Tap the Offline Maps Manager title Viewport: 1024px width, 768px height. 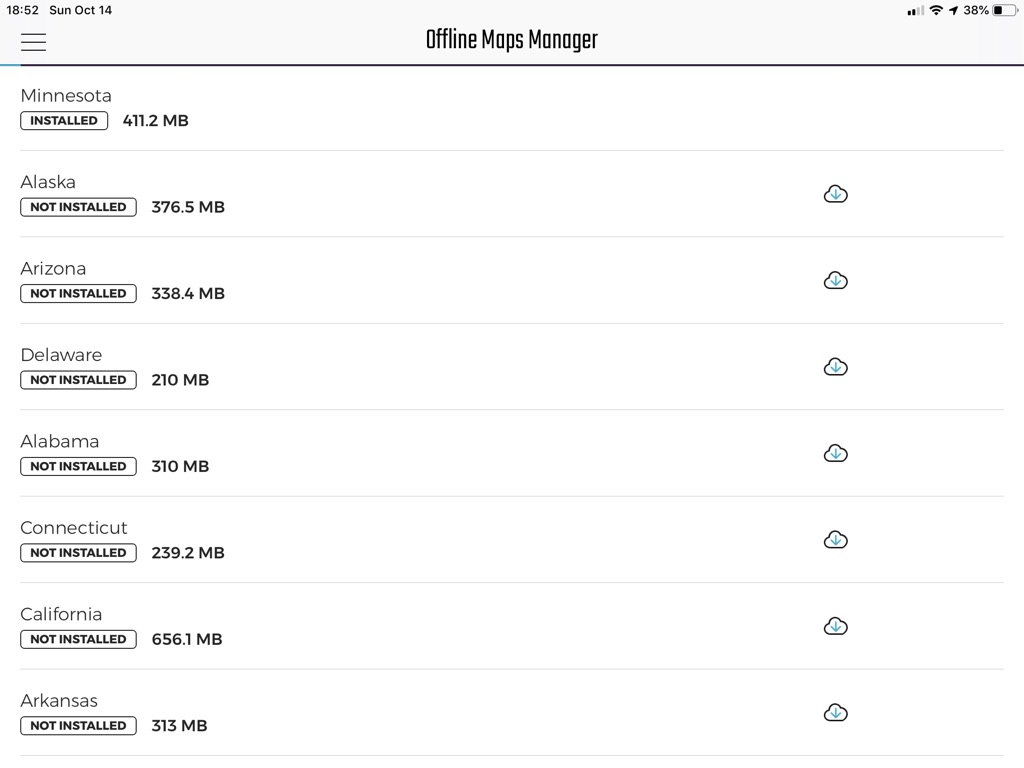pos(511,40)
